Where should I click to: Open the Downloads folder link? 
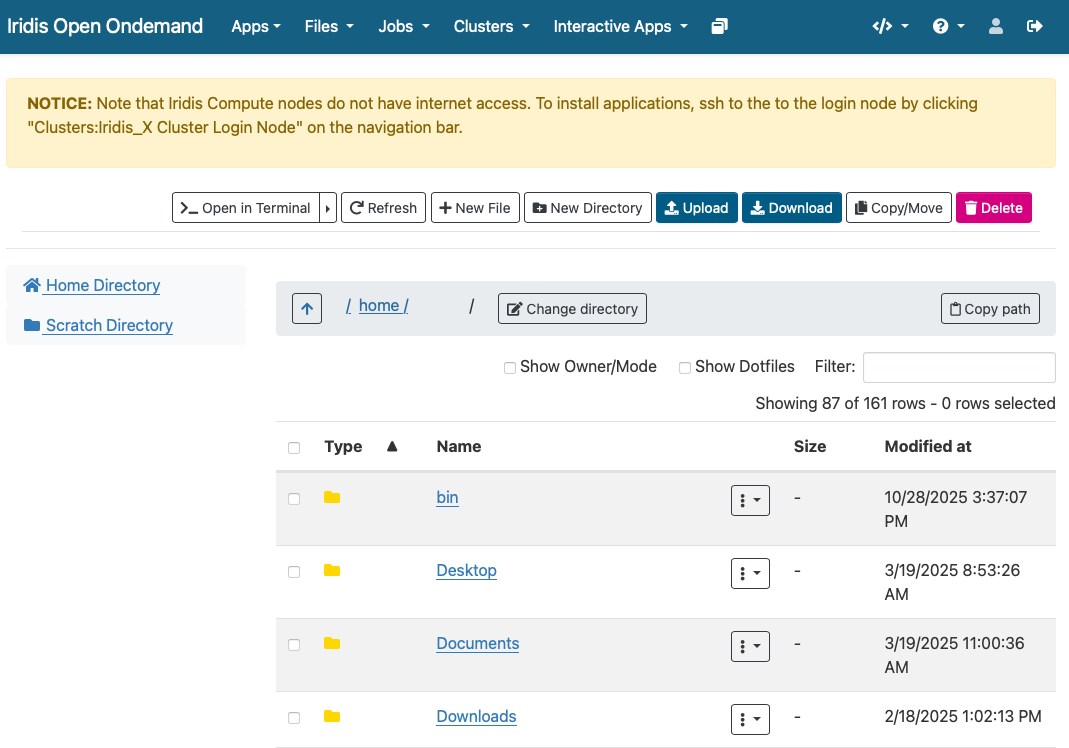tap(475, 716)
